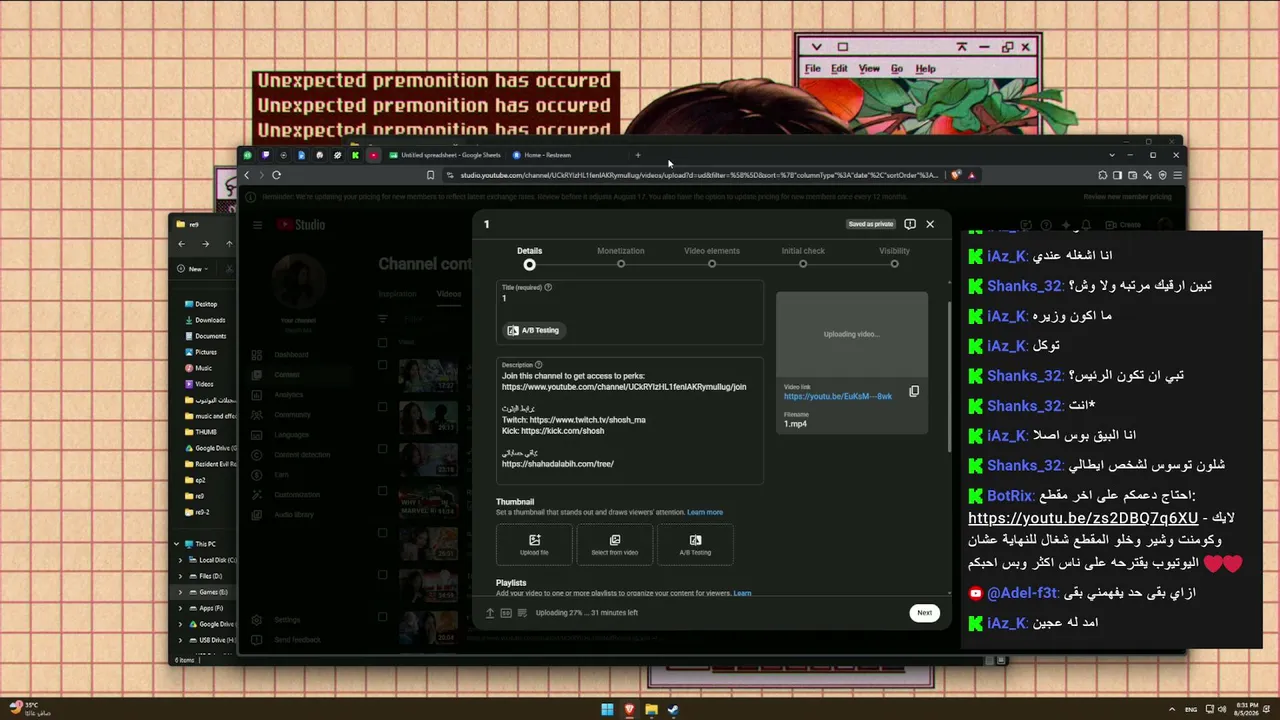Click the upload status arrow icon in dialog footer
Image resolution: width=1280 pixels, height=720 pixels.
(x=490, y=613)
